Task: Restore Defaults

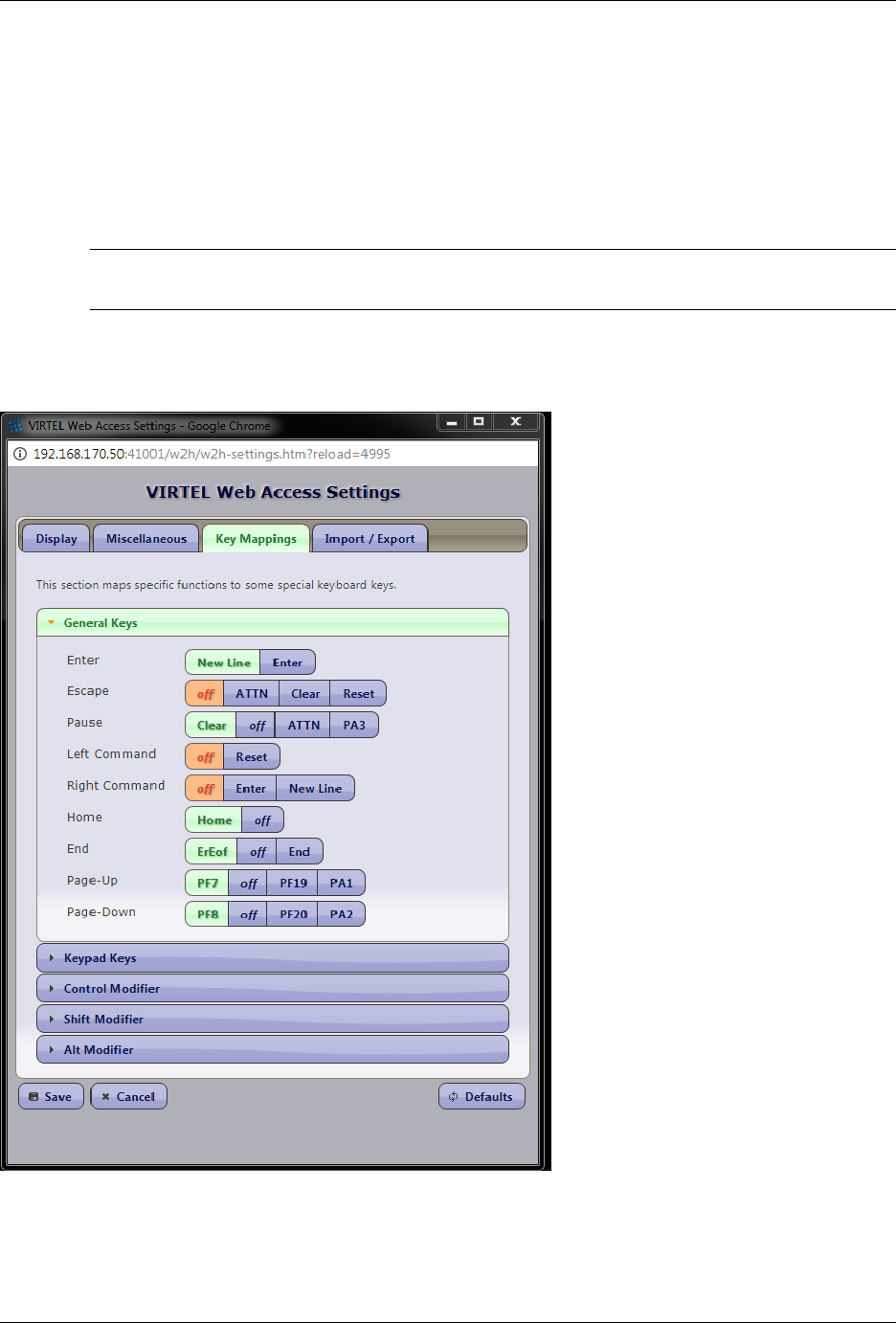Action: [482, 1097]
